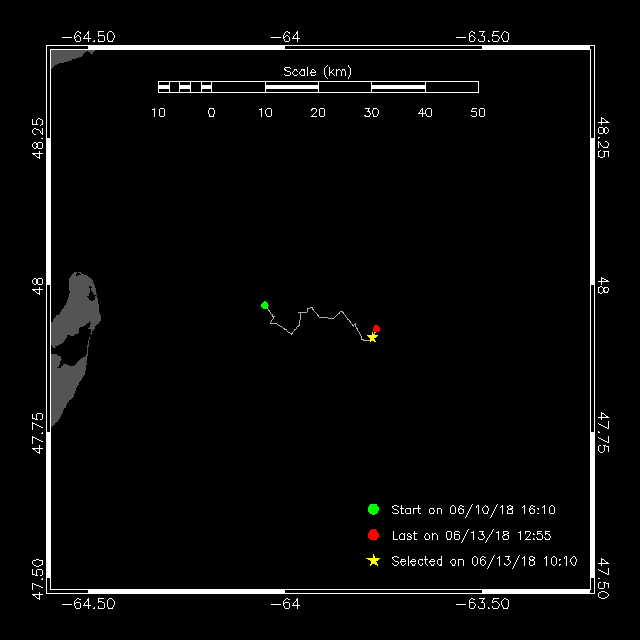640x640 pixels.
Task: Click the 'Scale (km)' title
Action: 317,72
